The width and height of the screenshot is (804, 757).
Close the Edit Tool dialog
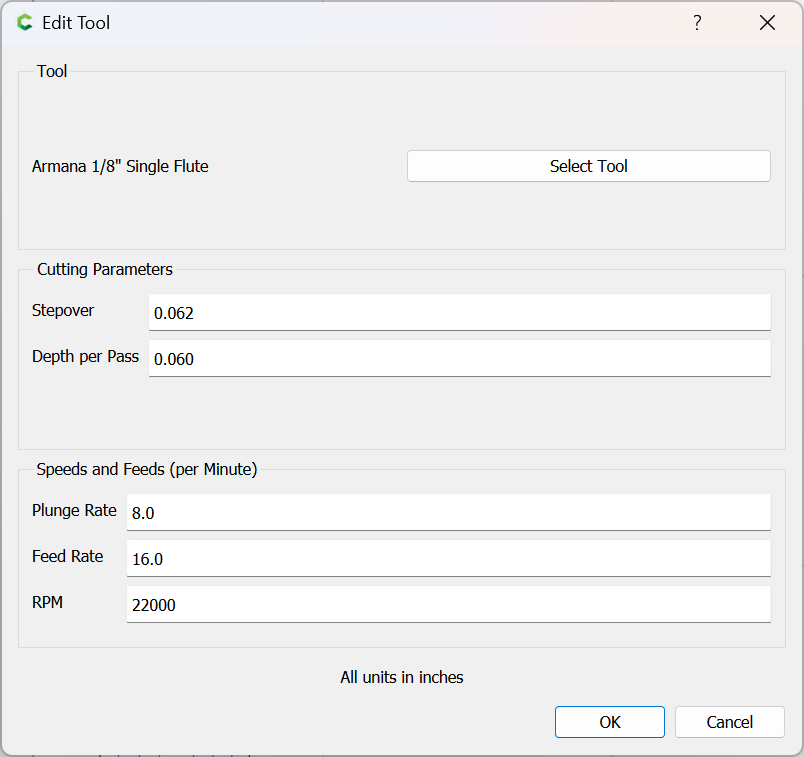pyautogui.click(x=767, y=23)
